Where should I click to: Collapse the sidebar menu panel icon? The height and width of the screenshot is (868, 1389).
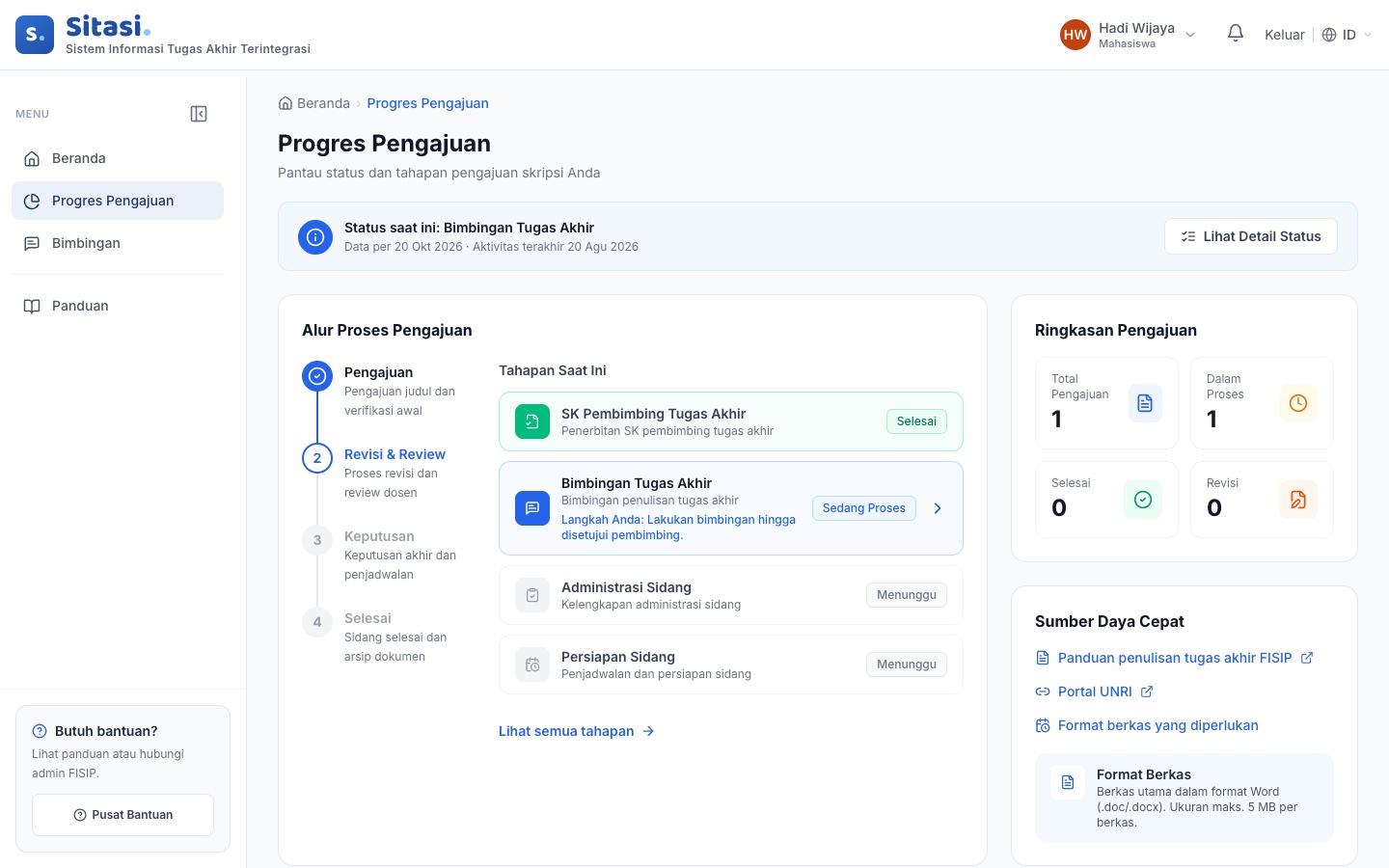coord(199,114)
